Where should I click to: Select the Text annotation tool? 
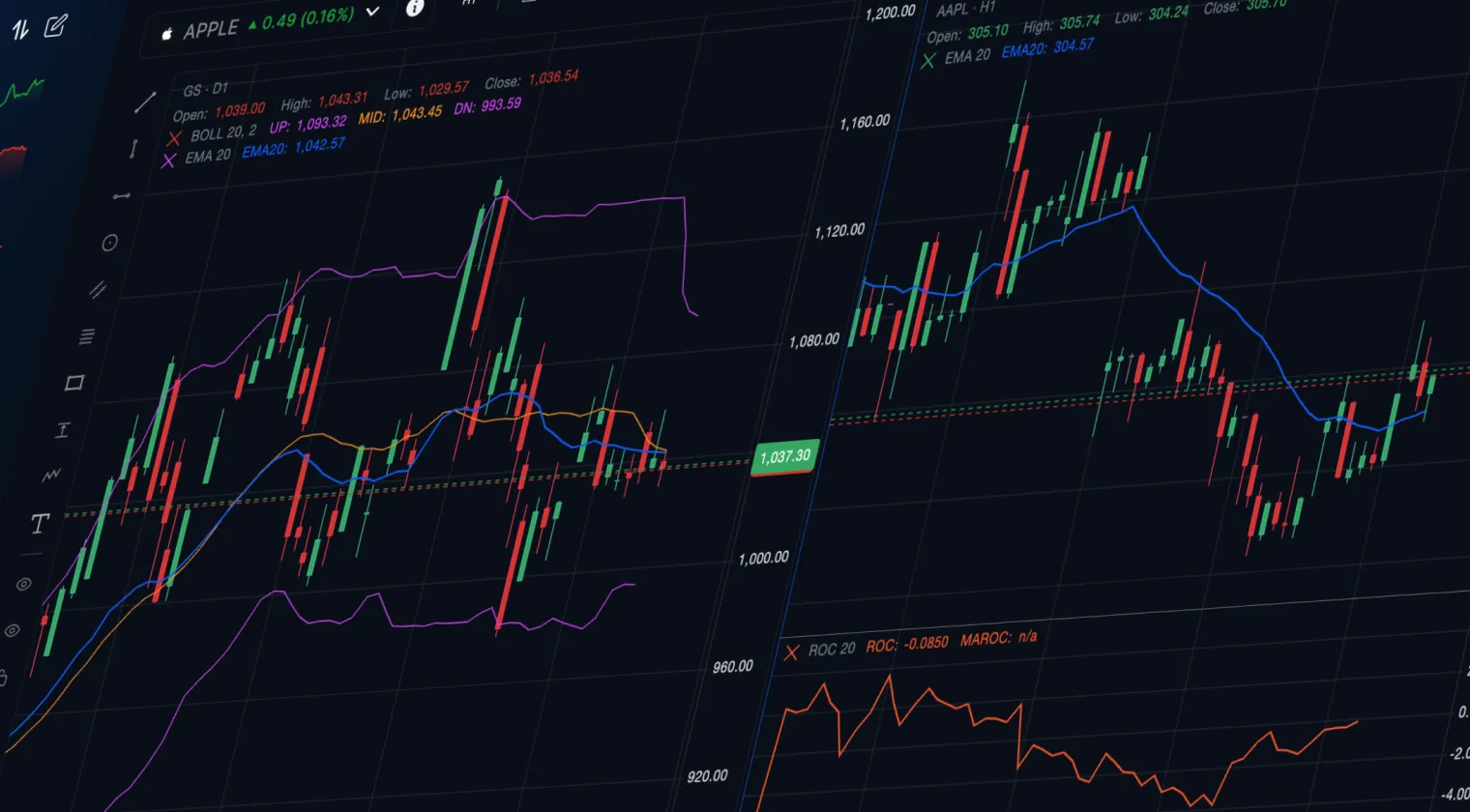[x=40, y=524]
